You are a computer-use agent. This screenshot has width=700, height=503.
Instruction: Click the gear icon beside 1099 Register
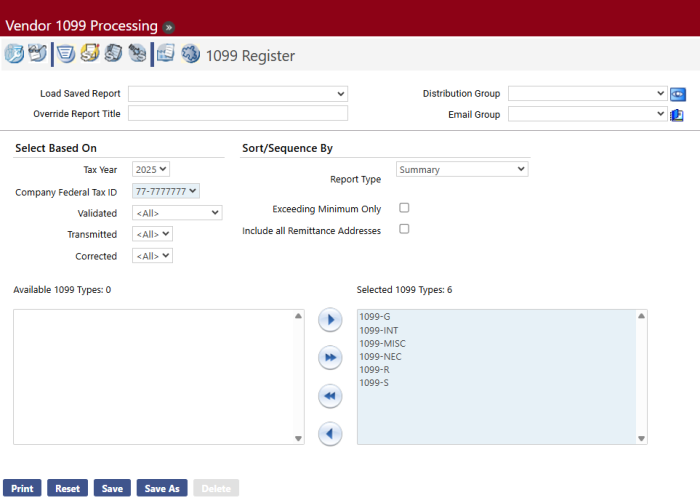click(x=190, y=55)
